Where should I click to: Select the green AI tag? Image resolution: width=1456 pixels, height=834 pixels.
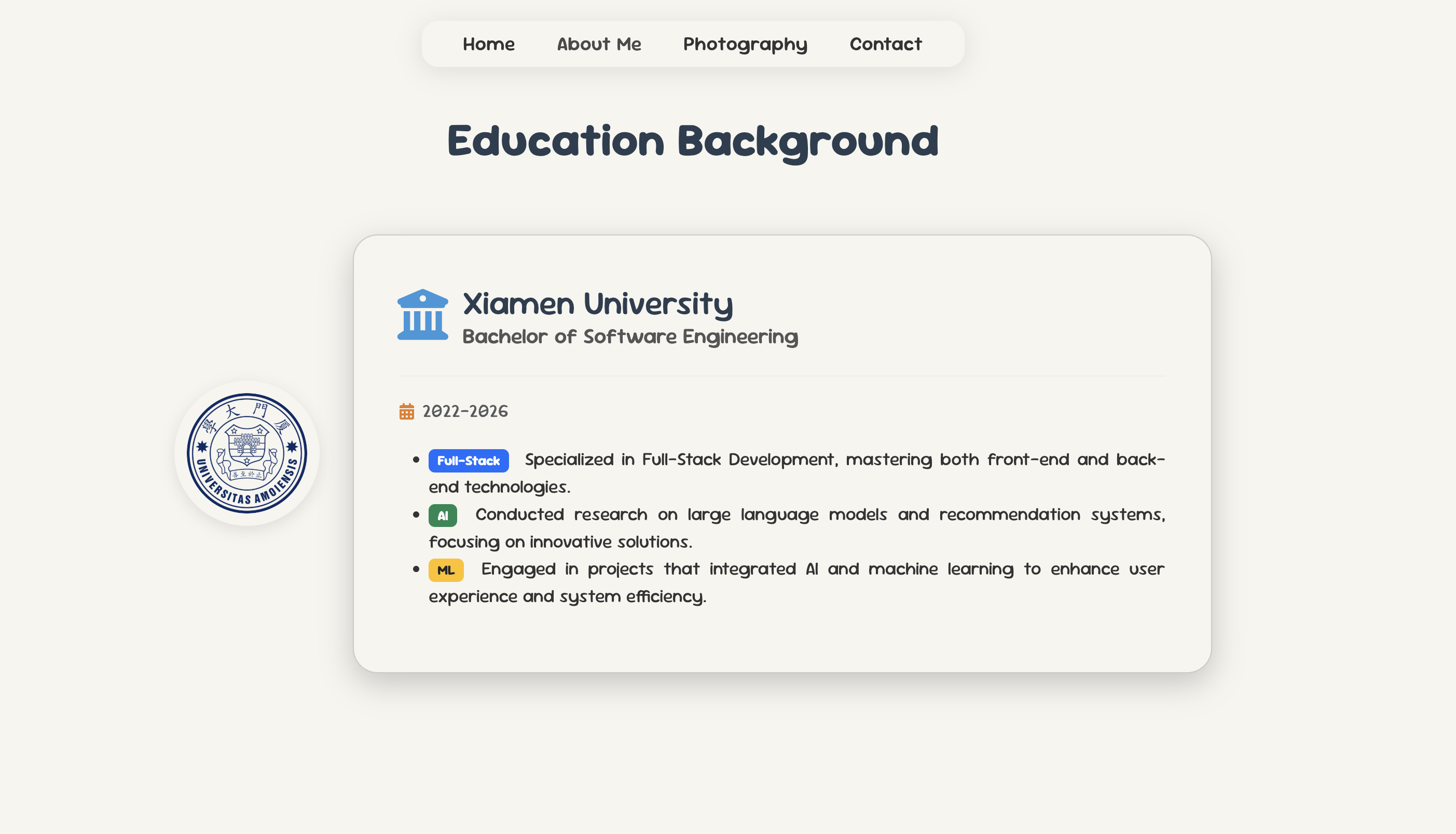(443, 516)
